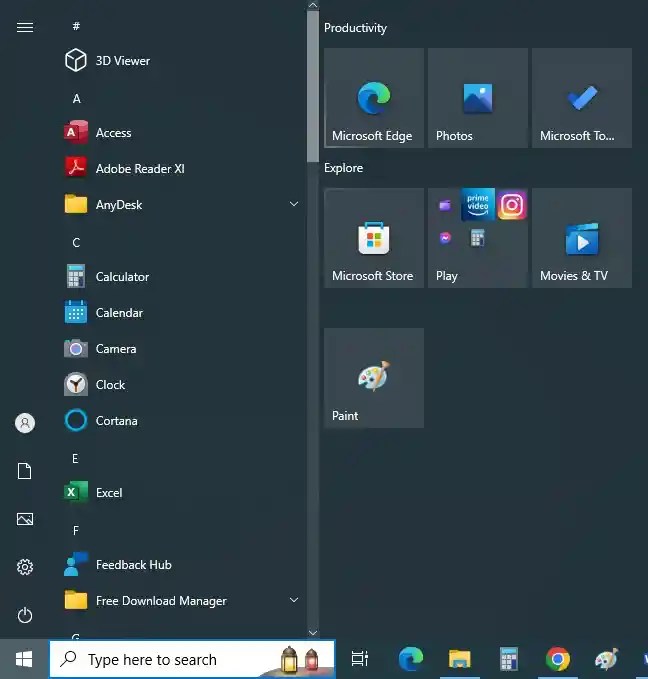Click the Power button icon
This screenshot has height=679, width=648.
pos(25,615)
